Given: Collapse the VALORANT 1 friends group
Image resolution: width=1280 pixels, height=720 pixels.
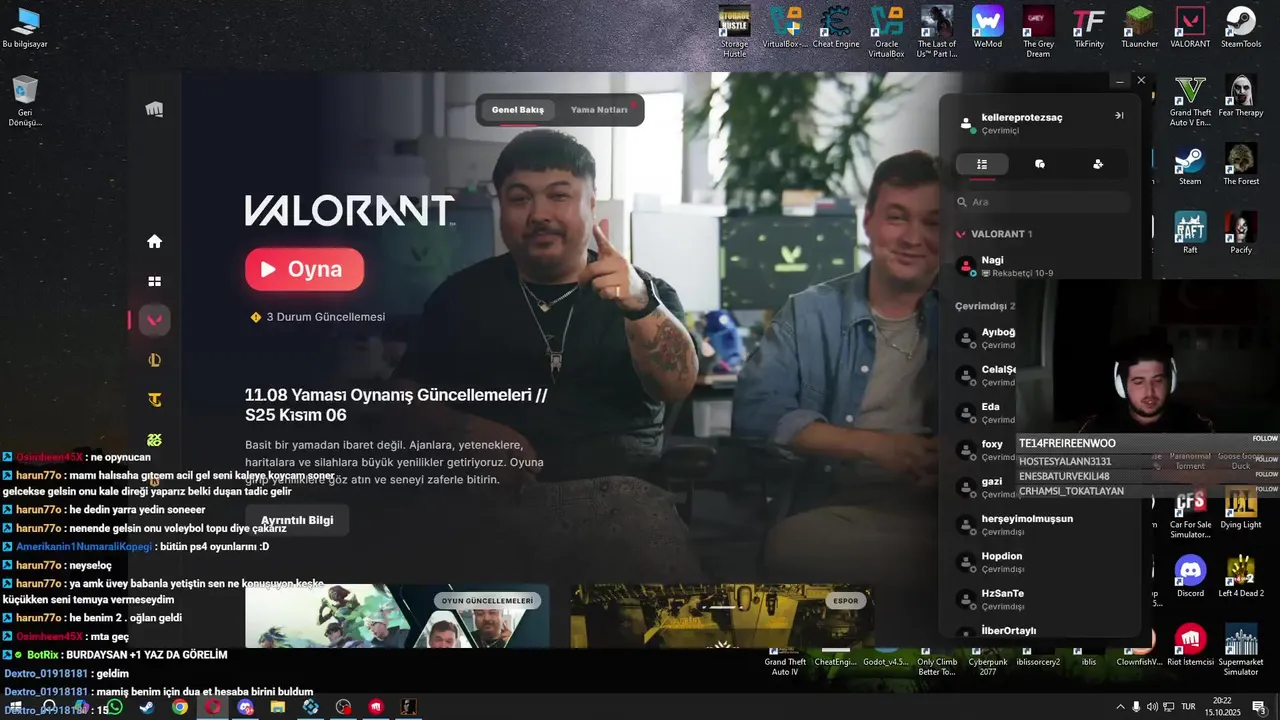Looking at the screenshot, I should click(x=995, y=234).
